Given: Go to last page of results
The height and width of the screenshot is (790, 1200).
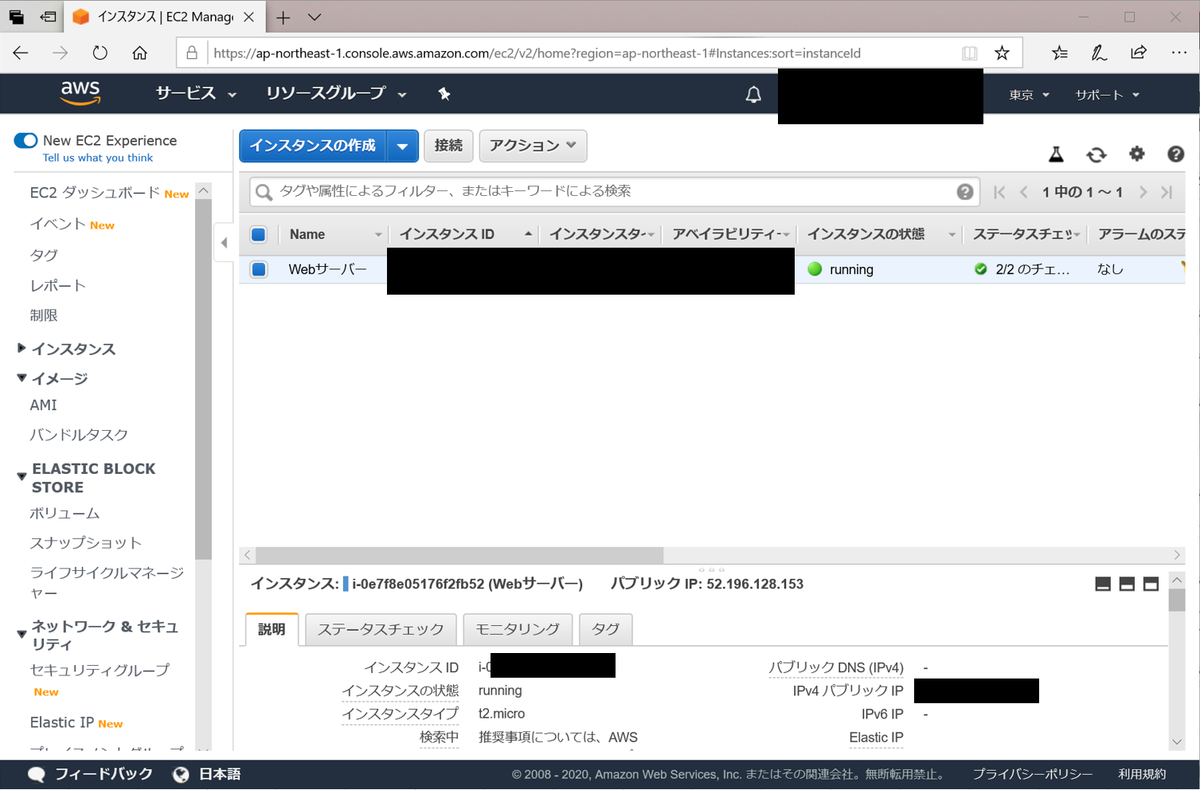Looking at the screenshot, I should [1167, 192].
